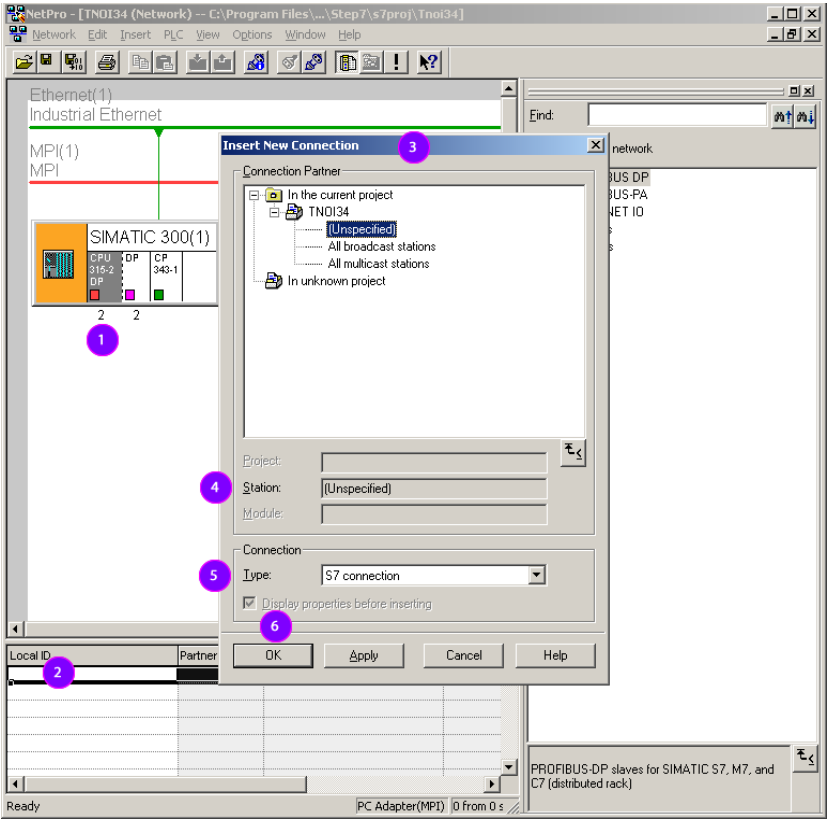The image size is (829, 822).
Task: Click the pin icon below the connection partner tree
Action: pyautogui.click(x=573, y=452)
